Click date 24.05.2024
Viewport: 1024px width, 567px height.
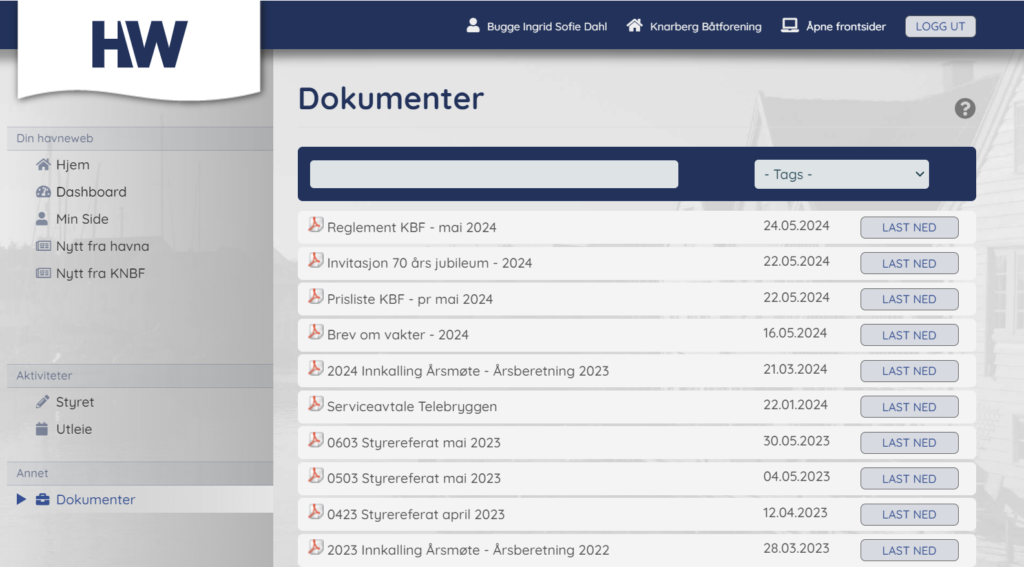coord(796,226)
